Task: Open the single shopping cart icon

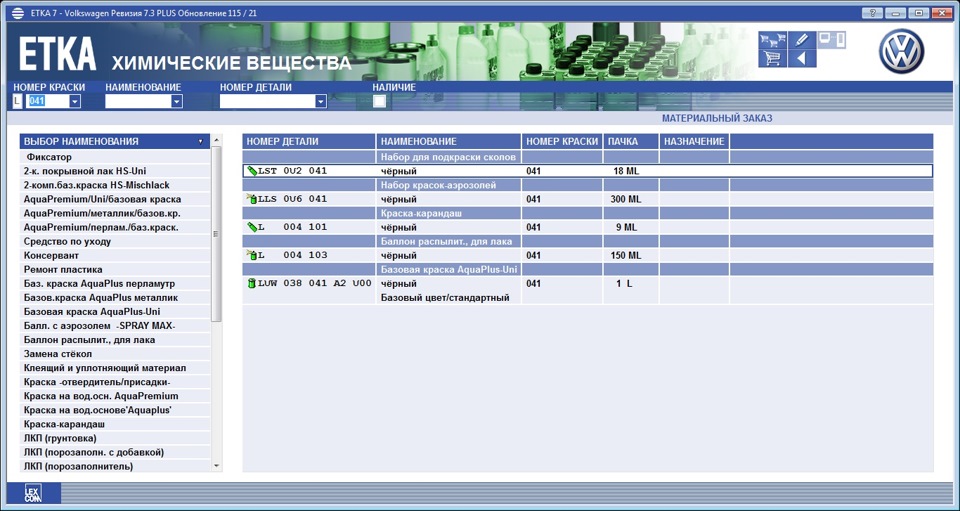Action: point(772,59)
